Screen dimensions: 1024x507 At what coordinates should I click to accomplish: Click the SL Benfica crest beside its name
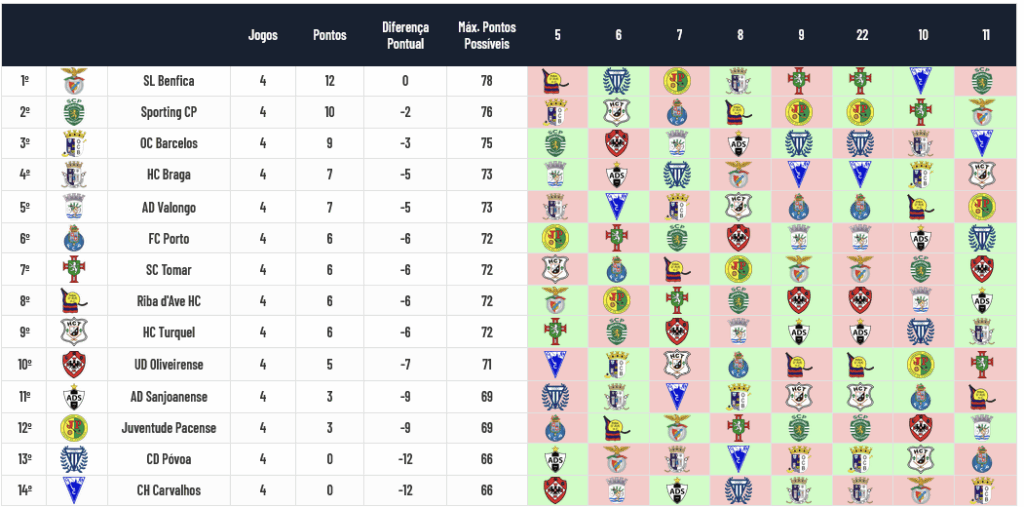tap(74, 81)
